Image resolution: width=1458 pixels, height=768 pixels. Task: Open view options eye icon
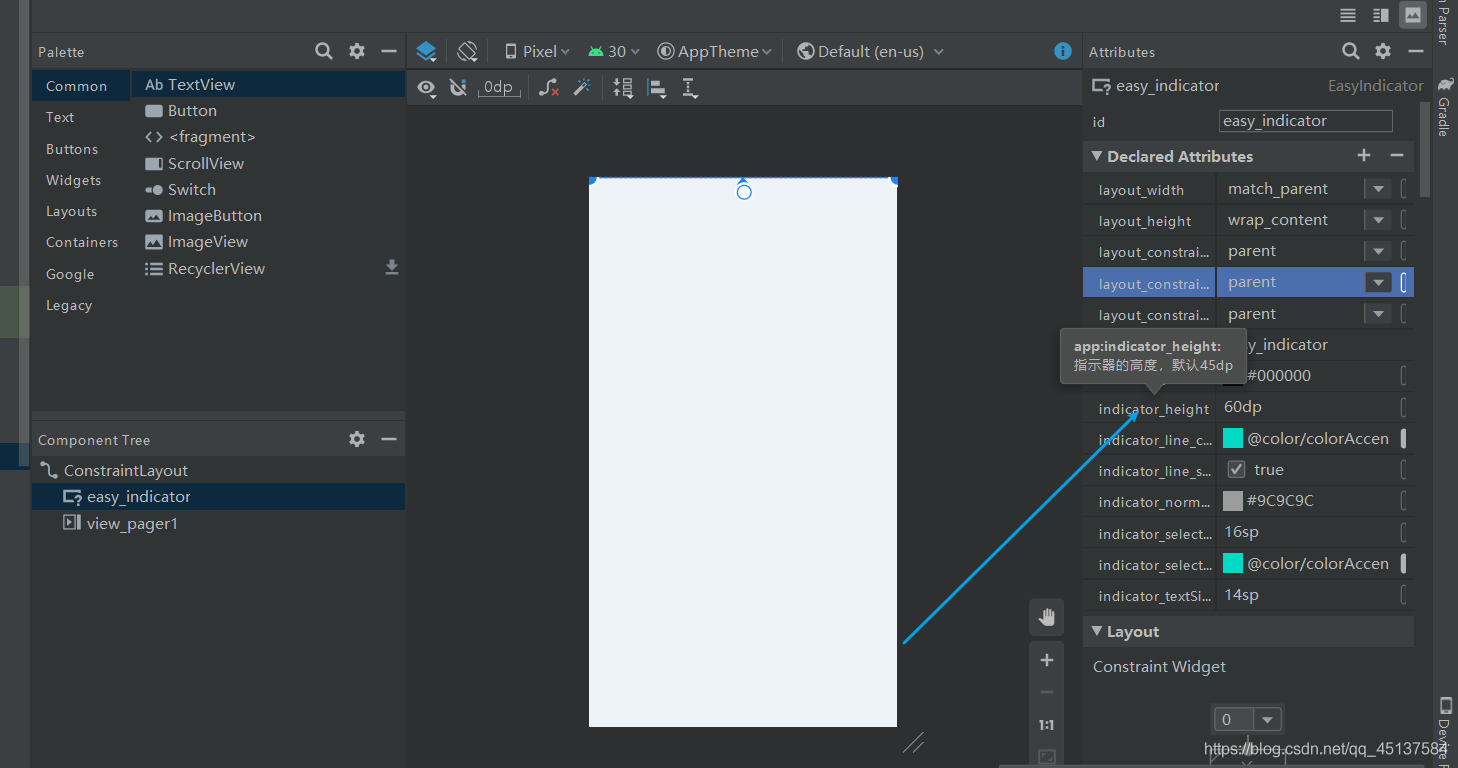click(x=427, y=88)
